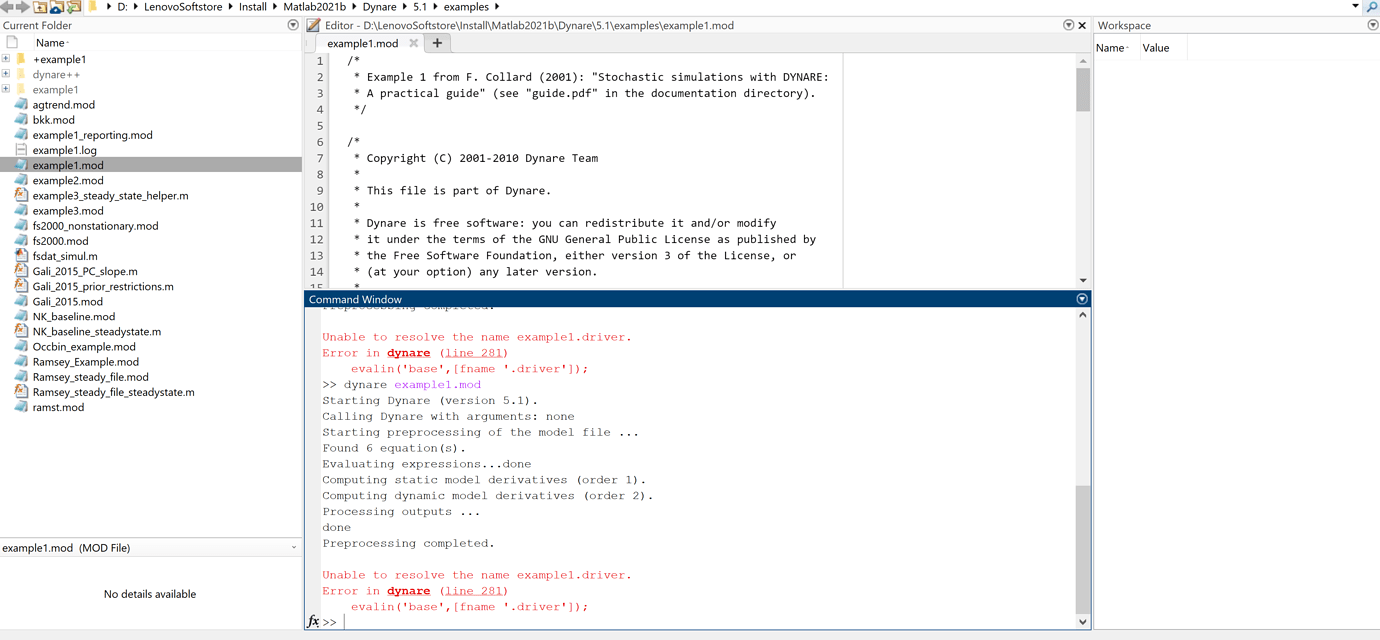
Task: Open the line 281 error hyperlink
Action: (473, 591)
